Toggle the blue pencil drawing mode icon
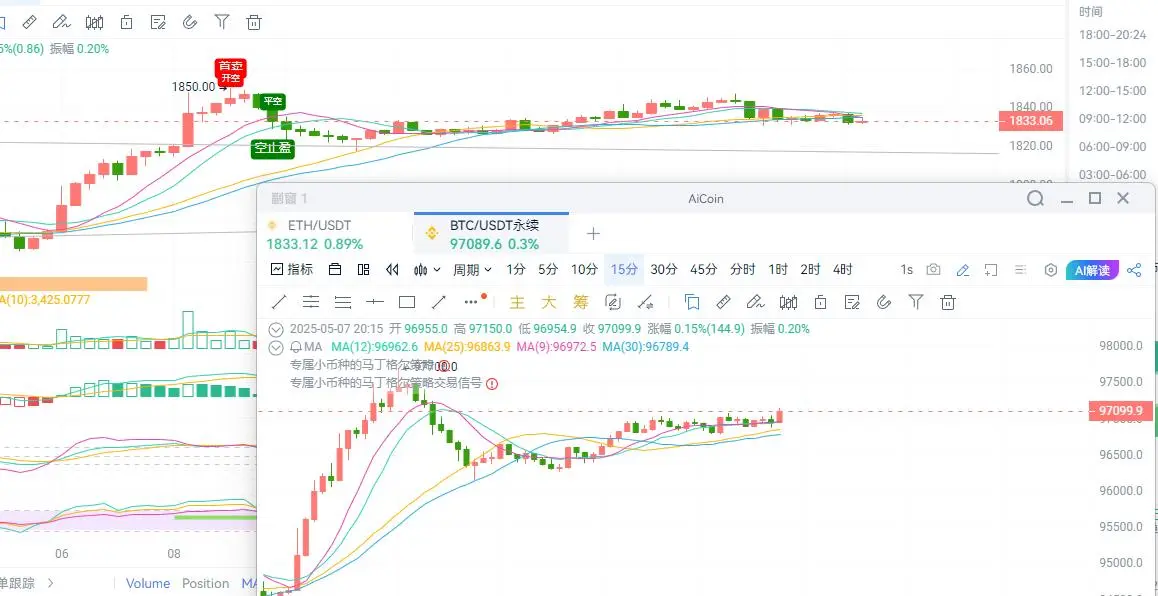This screenshot has height=596, width=1158. [x=962, y=270]
